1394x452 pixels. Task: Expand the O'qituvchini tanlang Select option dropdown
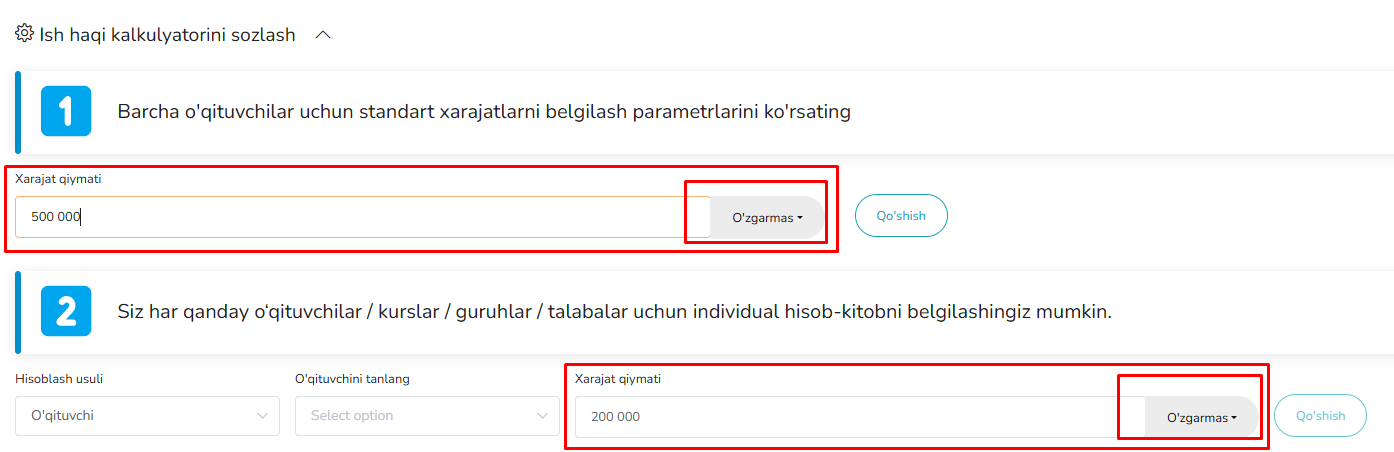click(427, 416)
